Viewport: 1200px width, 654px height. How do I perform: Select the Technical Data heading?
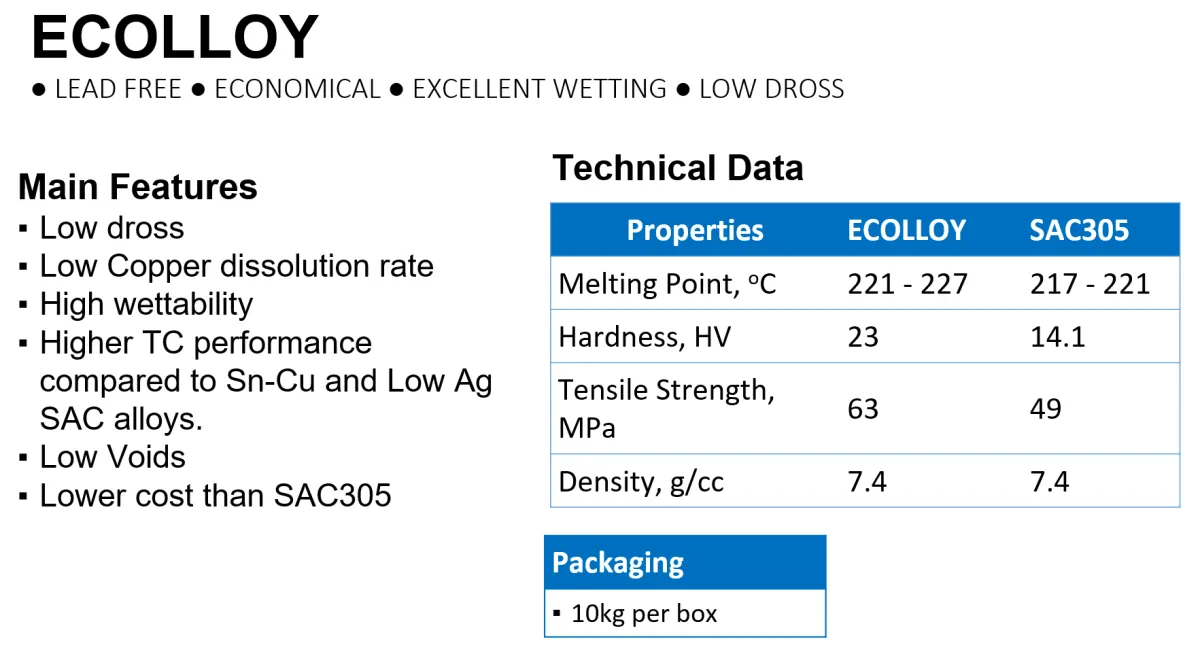click(678, 168)
